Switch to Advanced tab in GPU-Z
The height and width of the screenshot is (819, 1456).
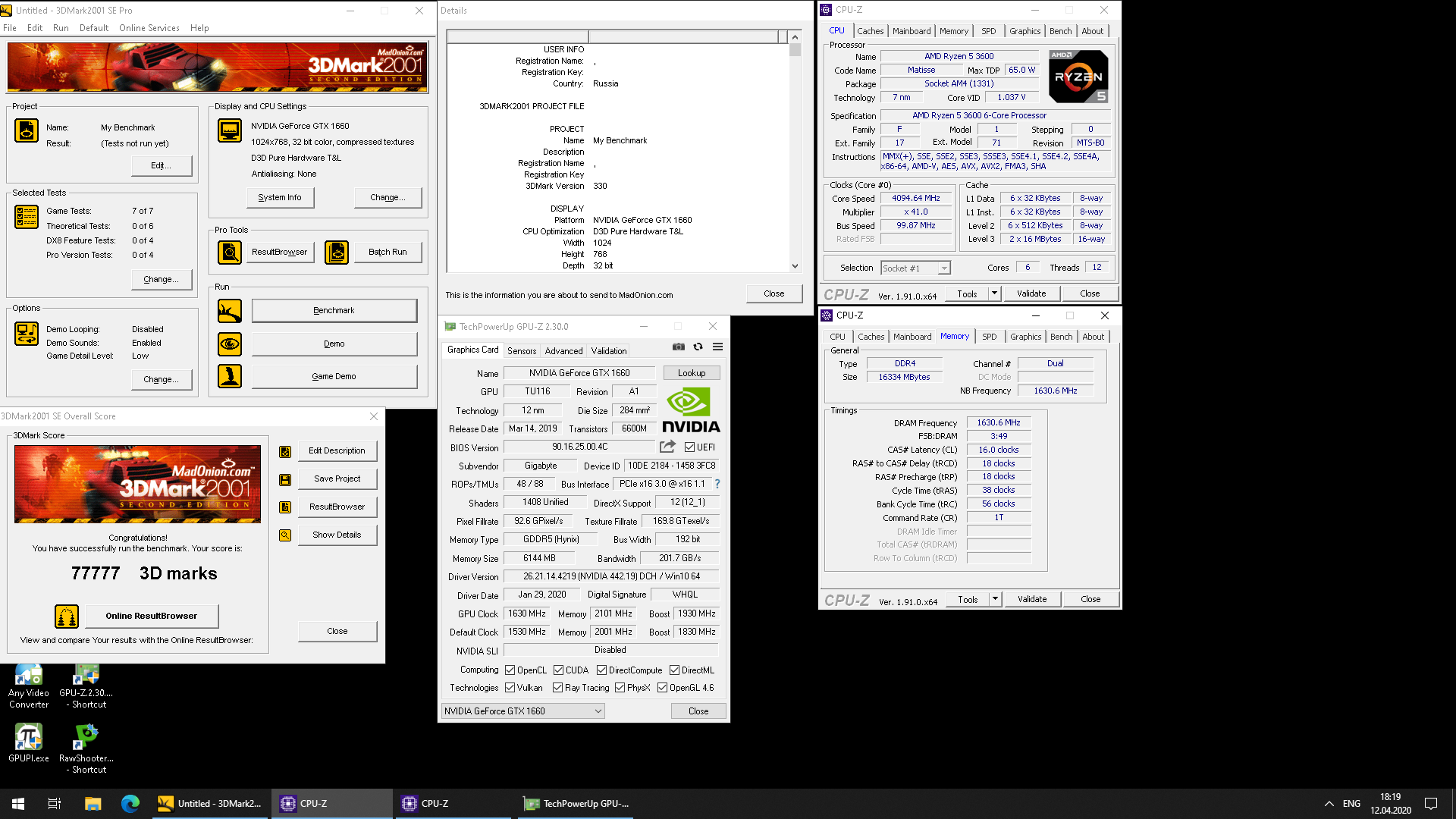(x=563, y=351)
